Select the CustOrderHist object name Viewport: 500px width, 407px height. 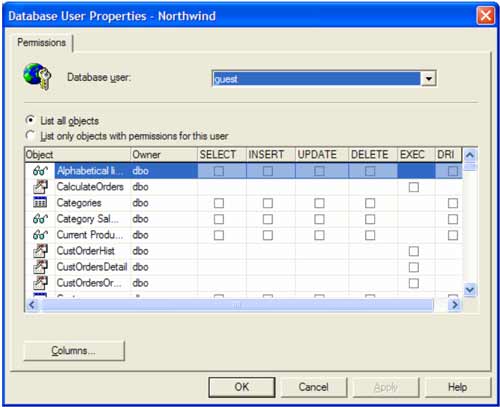click(x=85, y=251)
